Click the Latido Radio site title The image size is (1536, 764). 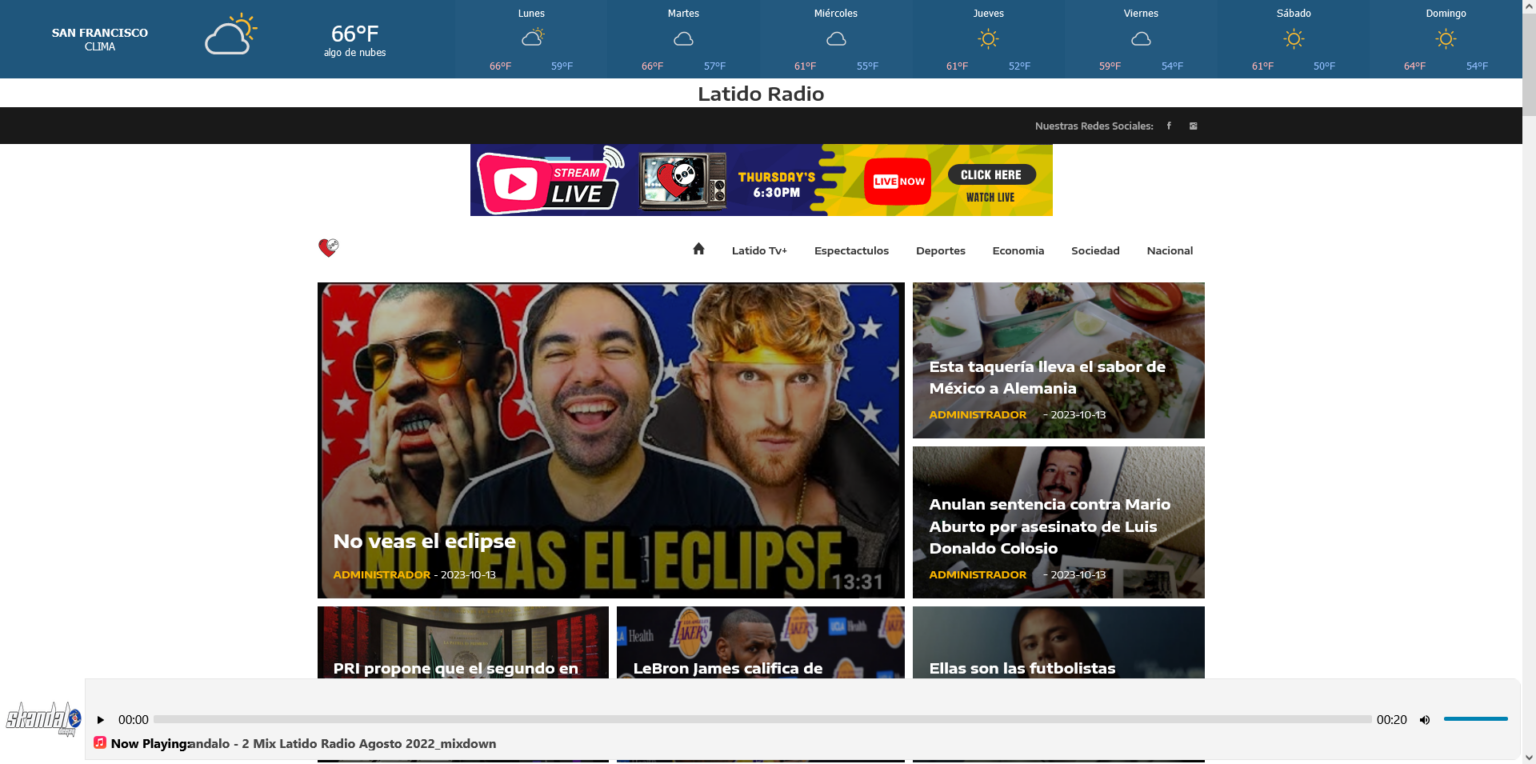(761, 94)
